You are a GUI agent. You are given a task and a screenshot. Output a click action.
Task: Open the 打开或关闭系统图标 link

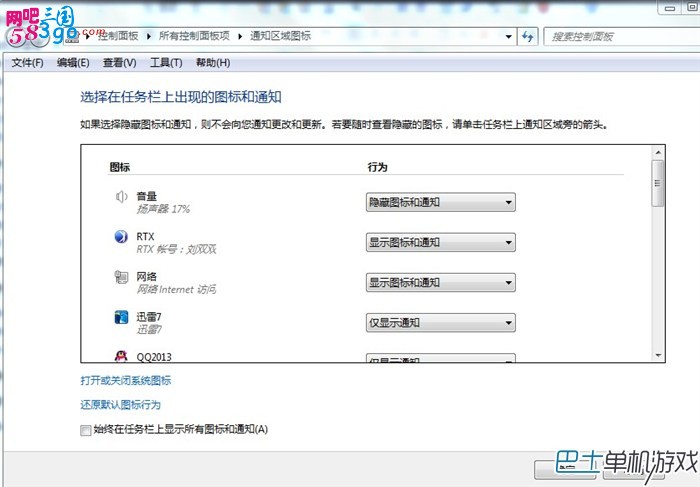pyautogui.click(x=126, y=380)
